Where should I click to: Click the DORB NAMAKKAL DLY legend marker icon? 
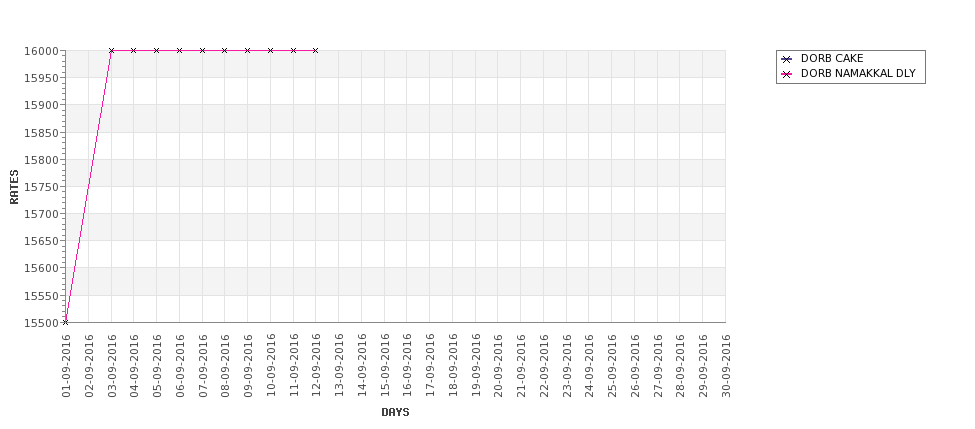click(787, 74)
